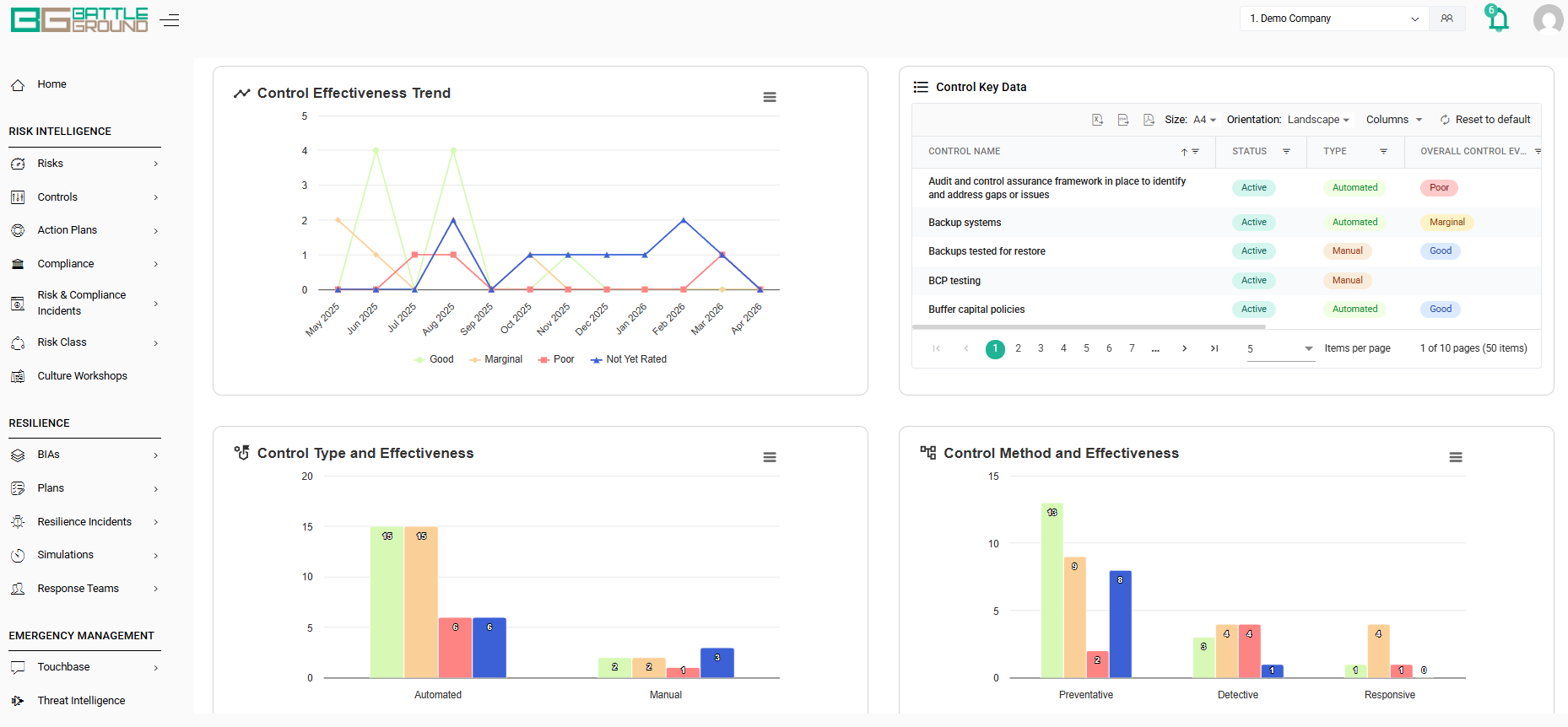The height and width of the screenshot is (727, 1568).
Task: Expand the Risks menu item
Action: [84, 164]
